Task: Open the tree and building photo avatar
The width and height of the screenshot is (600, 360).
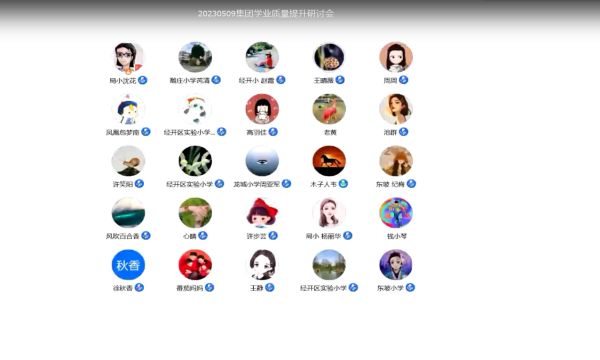Action: [195, 57]
